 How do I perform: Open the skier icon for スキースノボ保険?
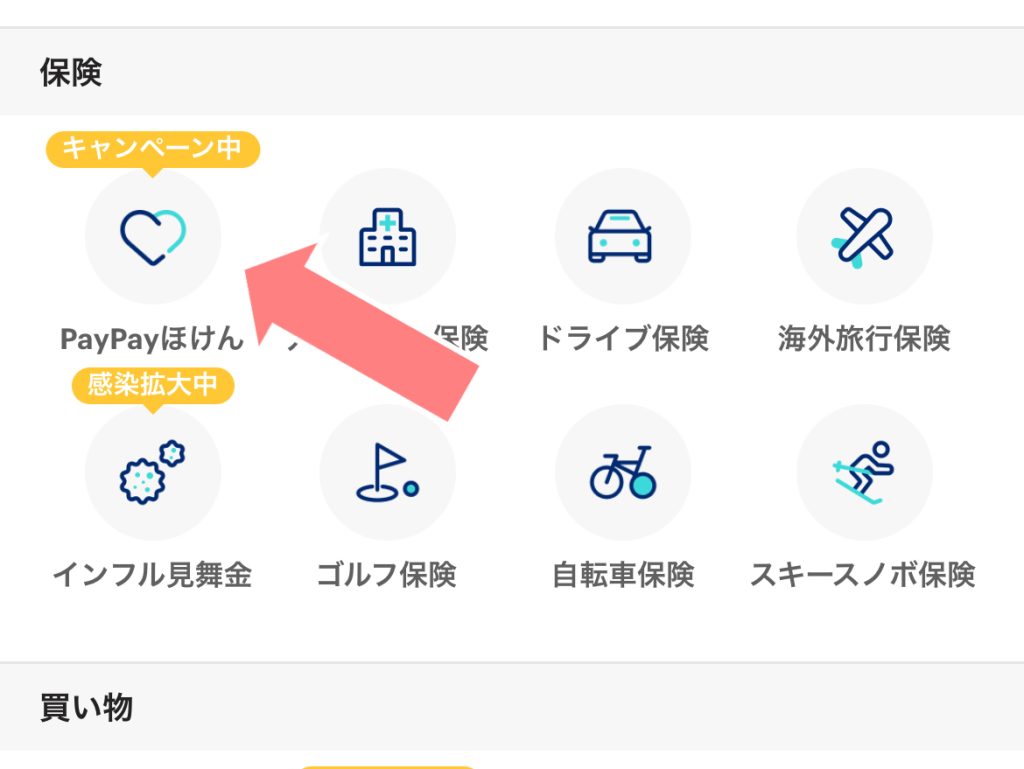pyautogui.click(x=864, y=472)
